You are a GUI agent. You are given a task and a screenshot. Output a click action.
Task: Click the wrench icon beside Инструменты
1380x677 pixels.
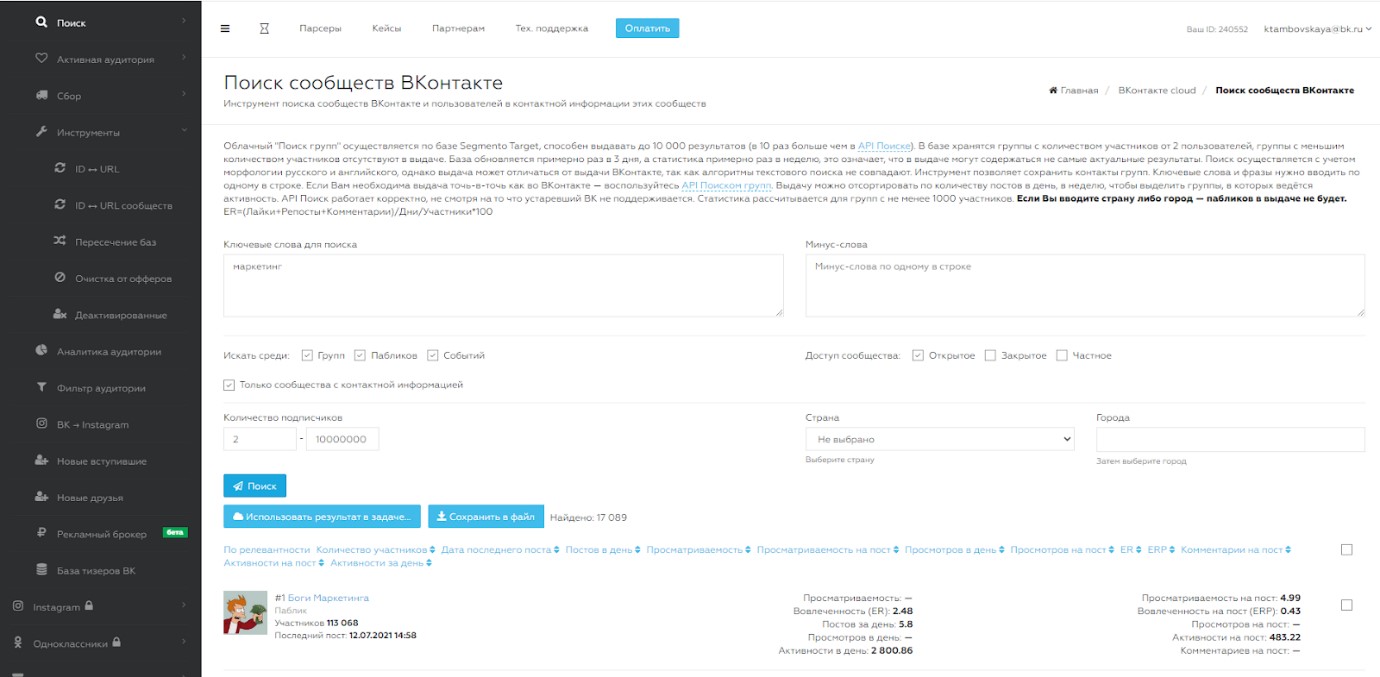point(41,132)
